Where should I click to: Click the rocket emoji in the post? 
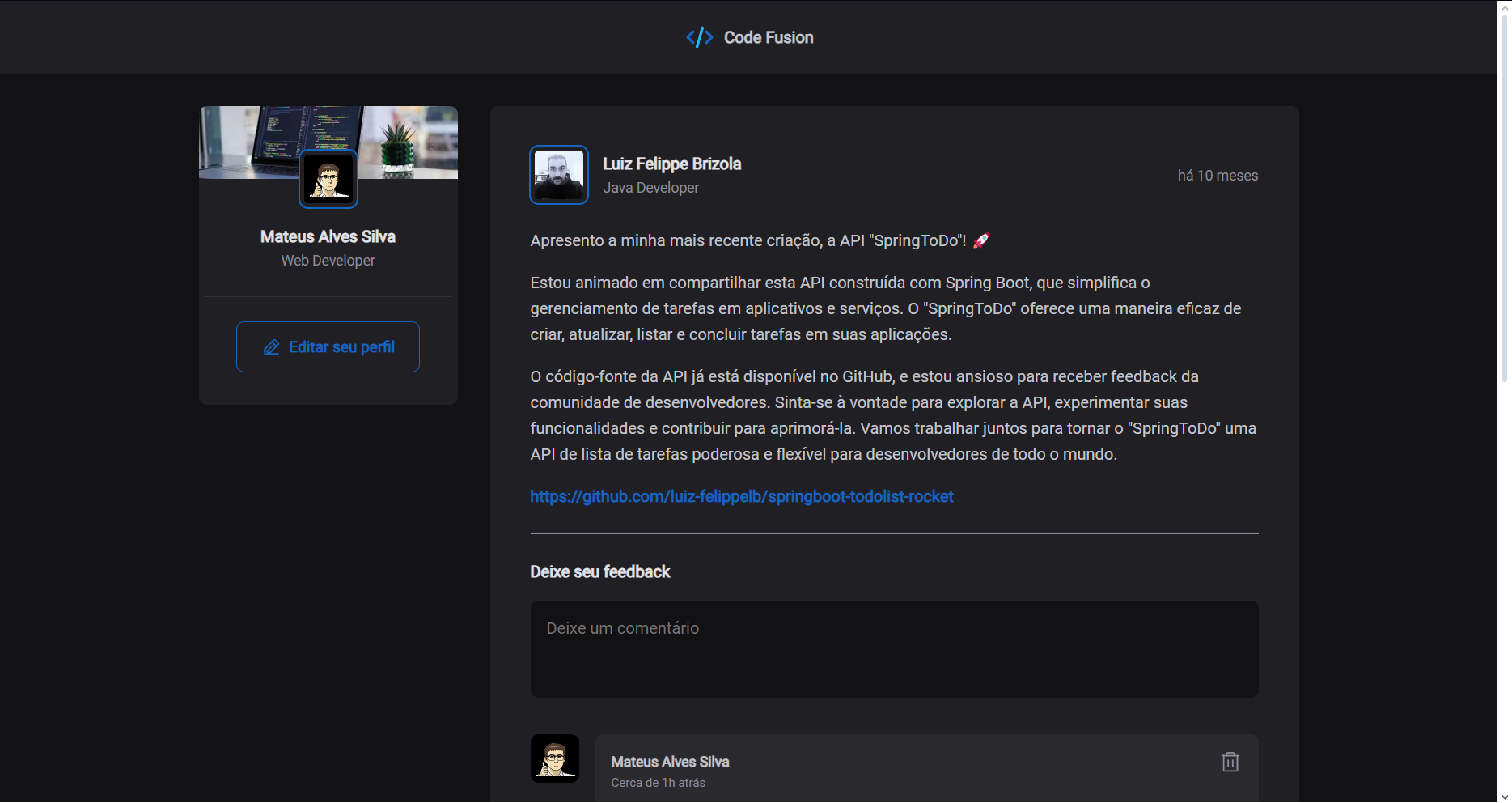pyautogui.click(x=980, y=240)
